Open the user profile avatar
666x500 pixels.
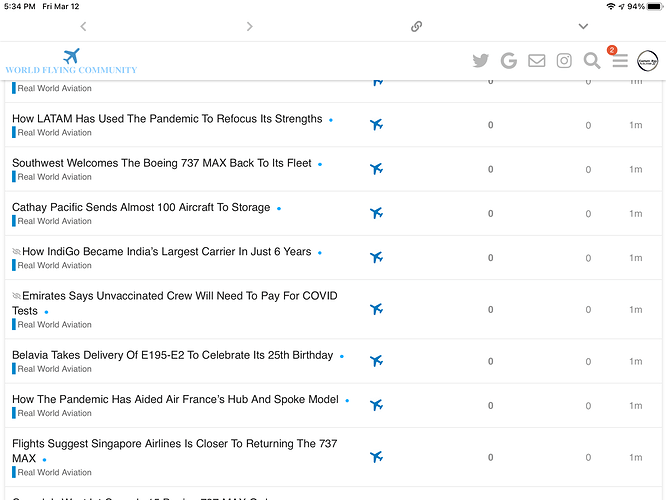(647, 61)
